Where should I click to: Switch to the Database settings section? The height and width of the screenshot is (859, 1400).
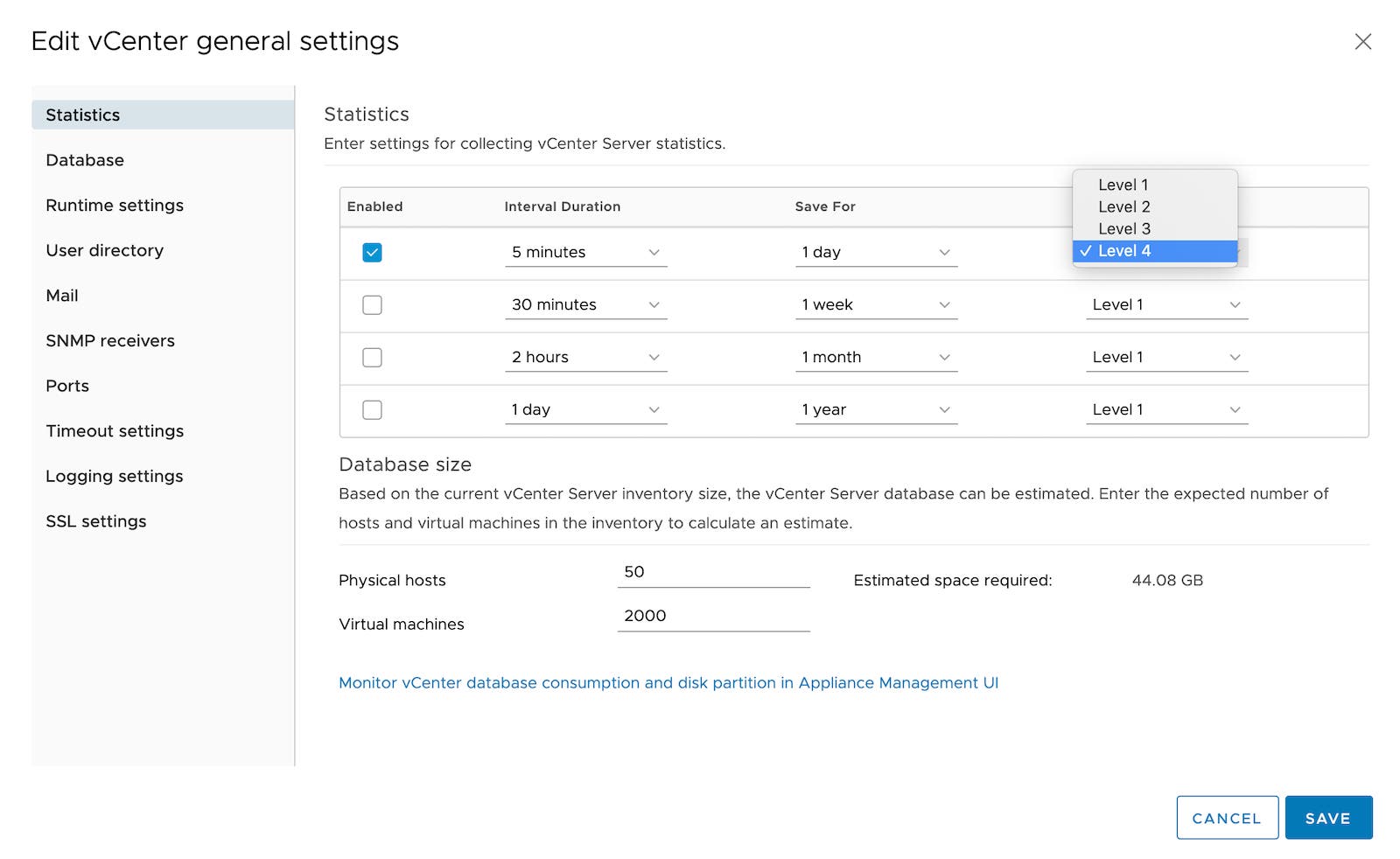(85, 159)
